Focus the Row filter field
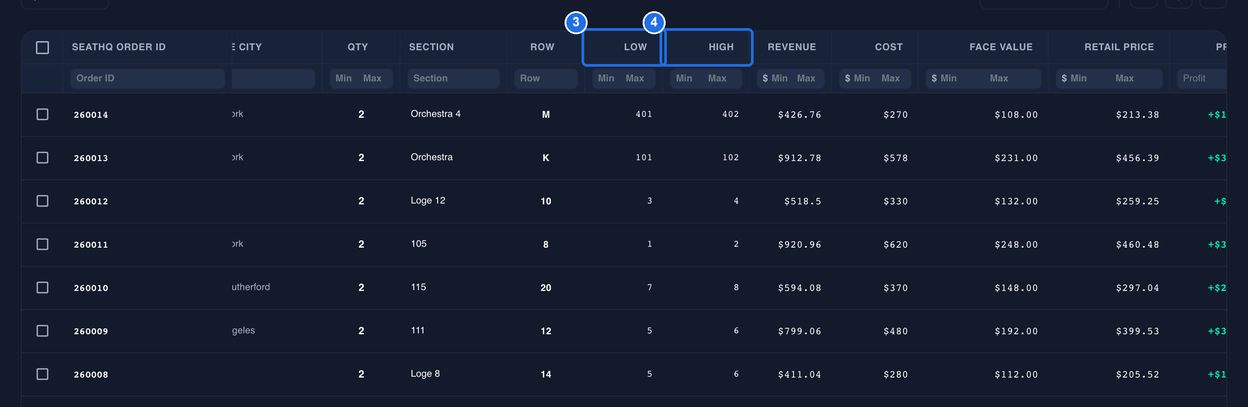Viewport: 1248px width, 407px height. 546,78
